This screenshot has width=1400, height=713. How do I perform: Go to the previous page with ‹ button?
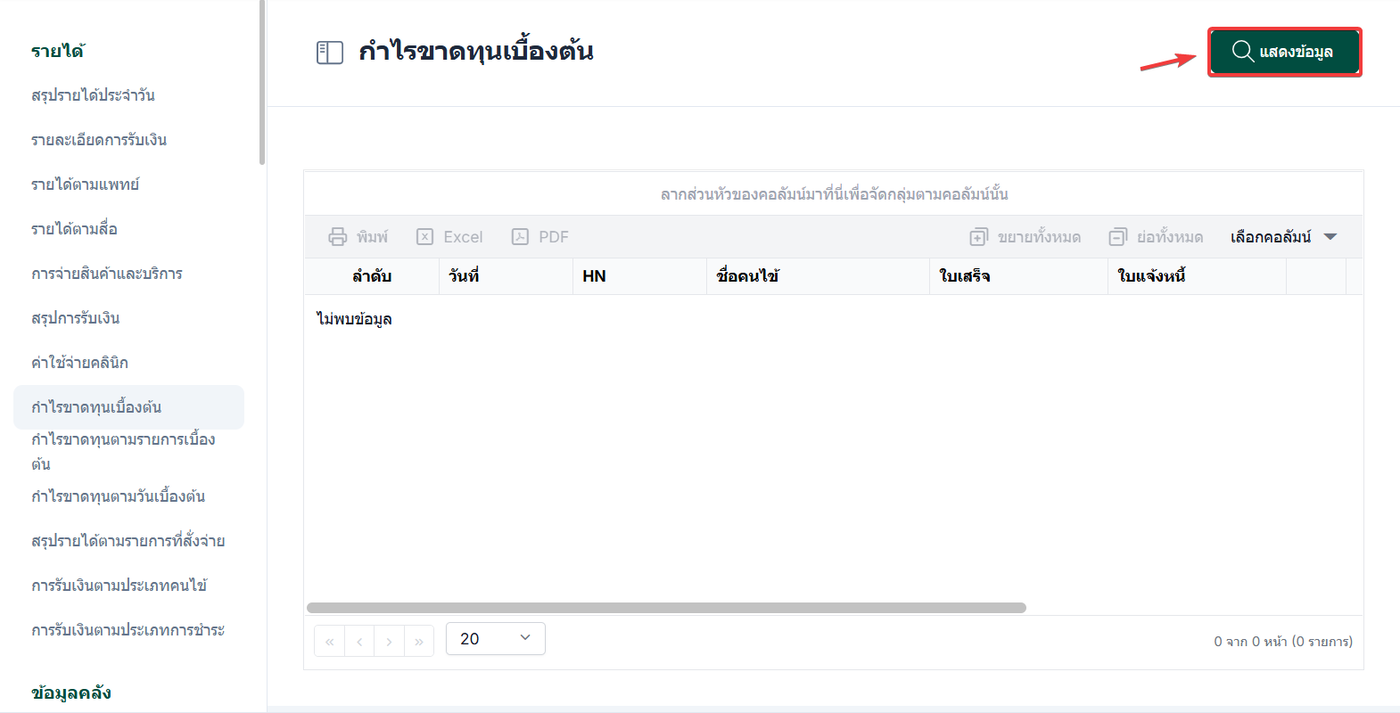click(359, 641)
